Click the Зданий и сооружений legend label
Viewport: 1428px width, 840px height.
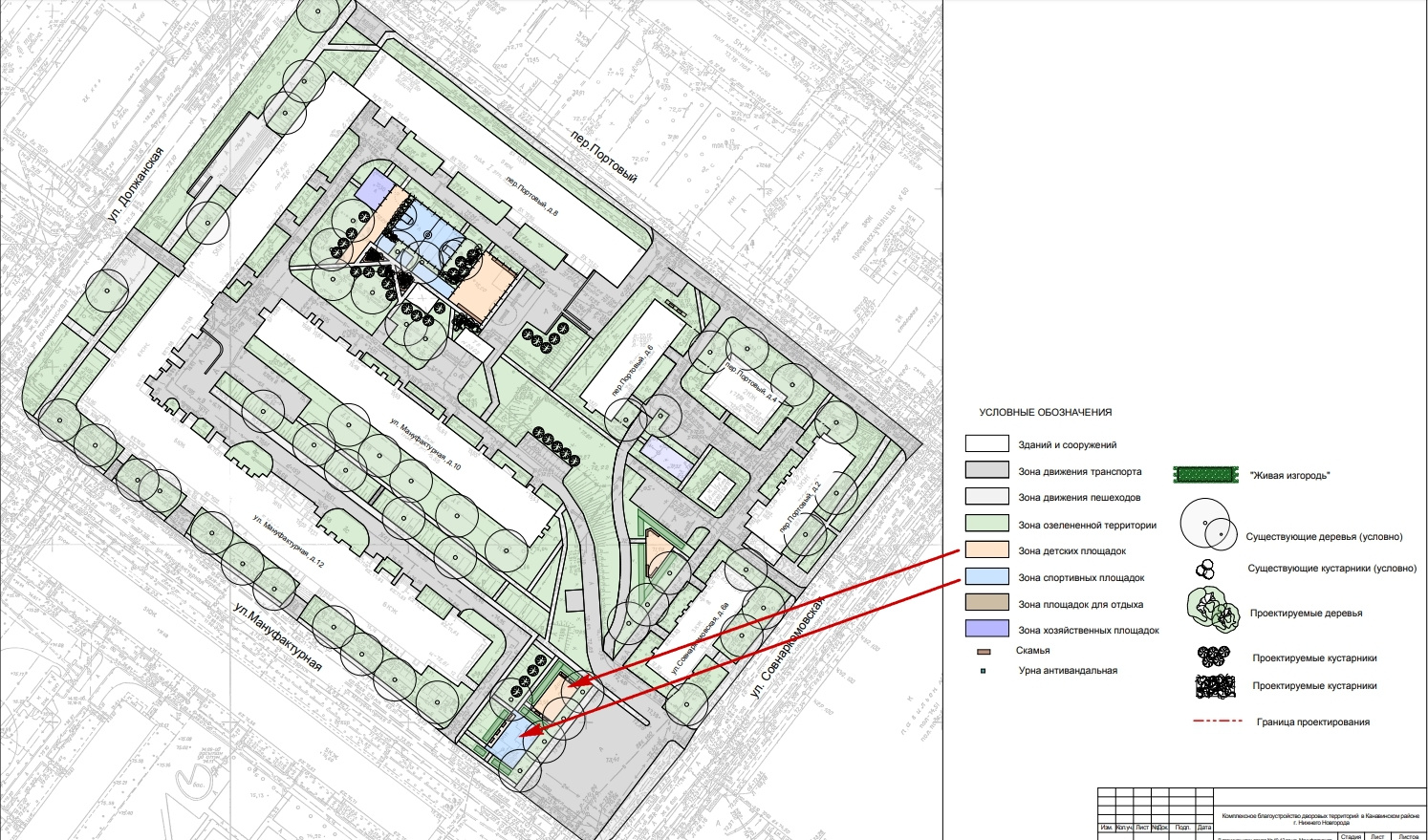coord(1067,445)
